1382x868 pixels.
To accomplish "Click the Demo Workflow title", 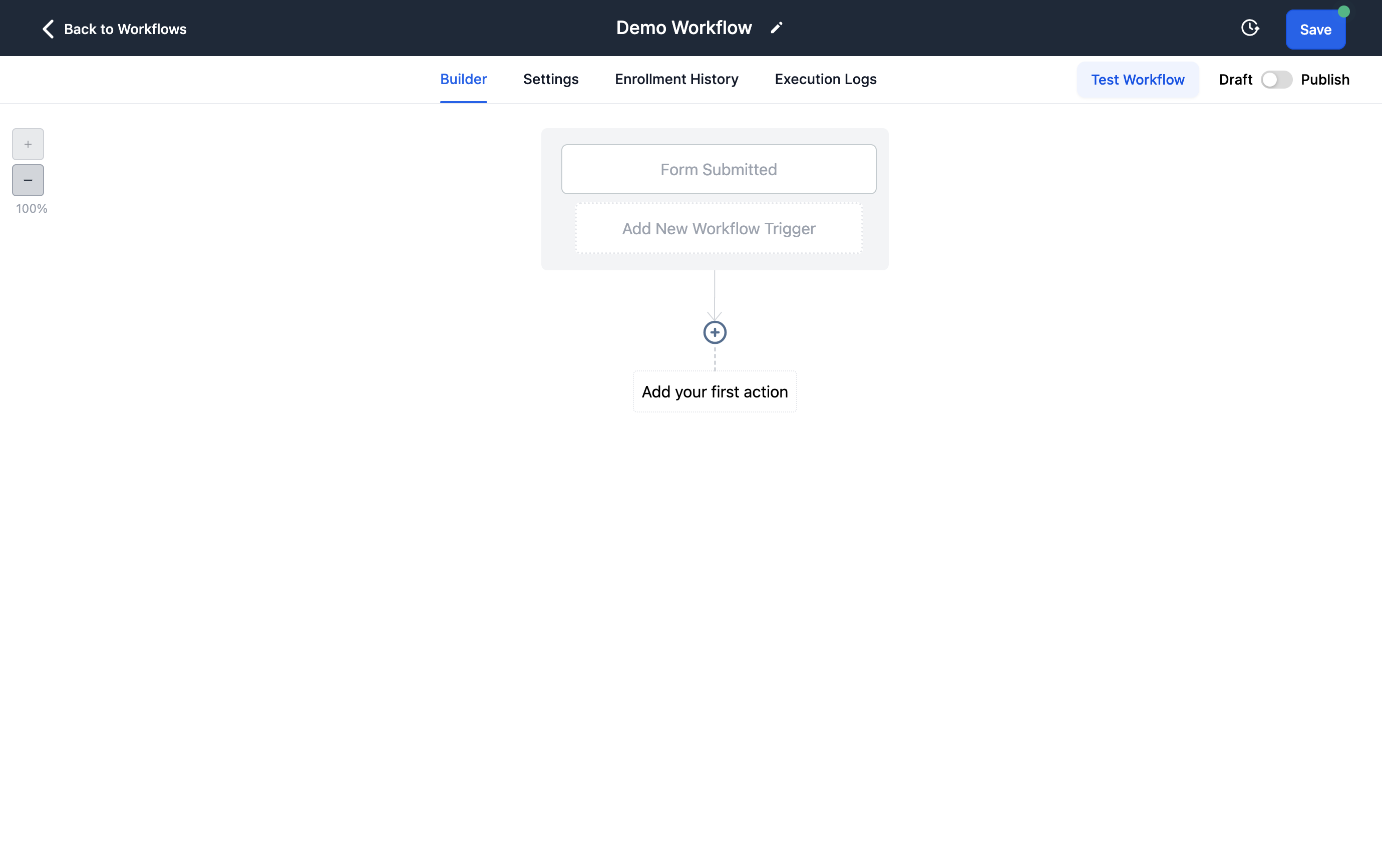I will pyautogui.click(x=683, y=28).
